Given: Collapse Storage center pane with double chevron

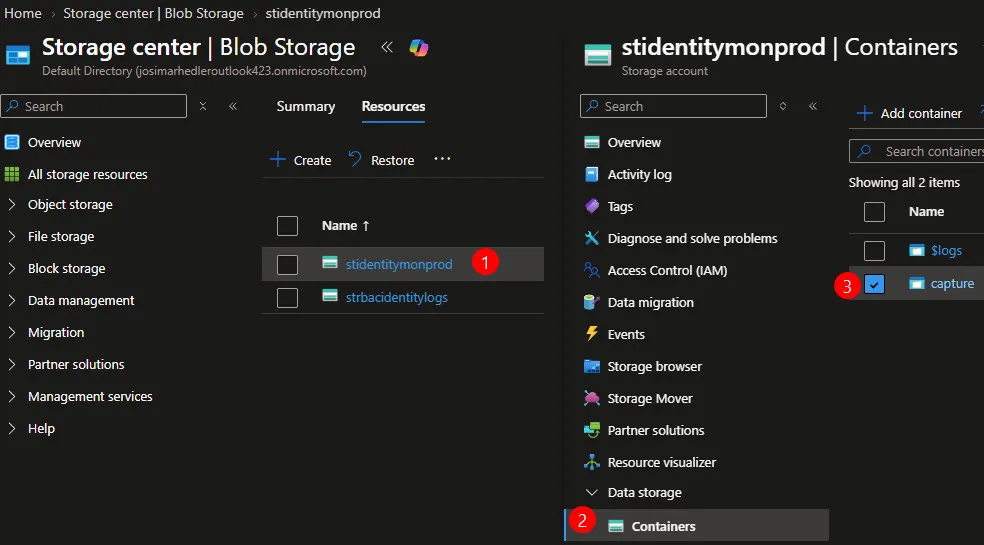Looking at the screenshot, I should click(387, 47).
